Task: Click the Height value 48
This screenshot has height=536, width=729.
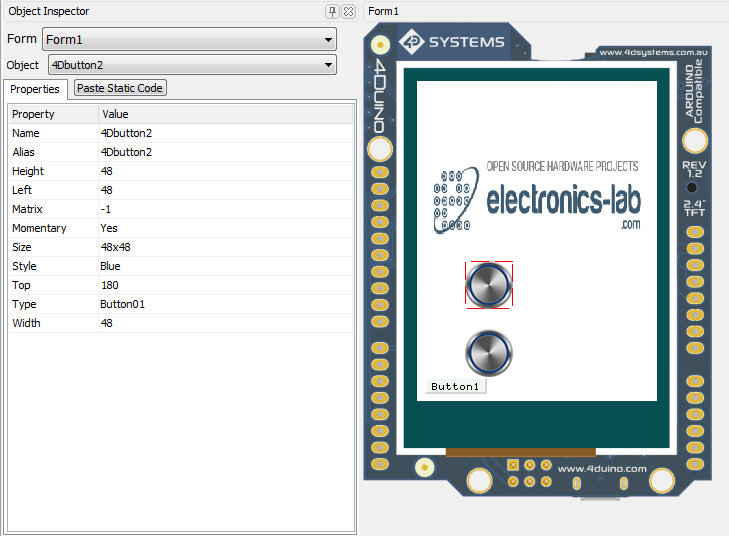Action: point(107,171)
